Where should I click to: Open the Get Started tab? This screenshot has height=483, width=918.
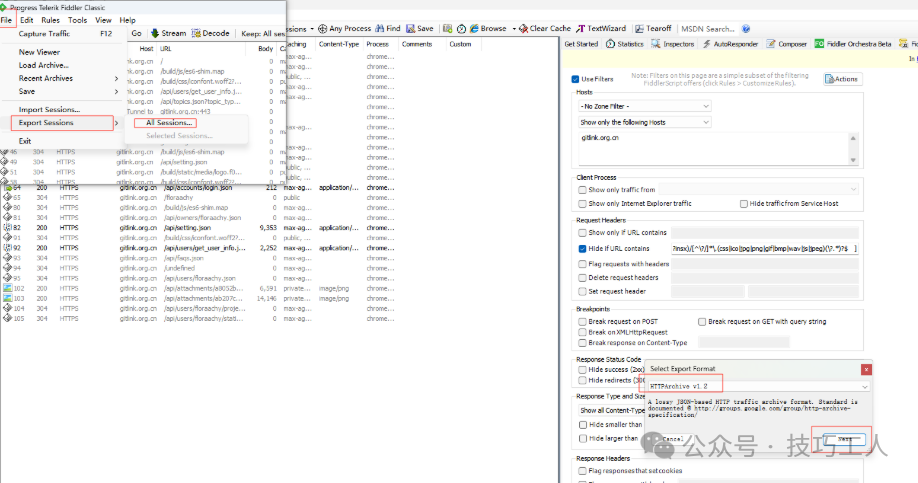pos(581,44)
